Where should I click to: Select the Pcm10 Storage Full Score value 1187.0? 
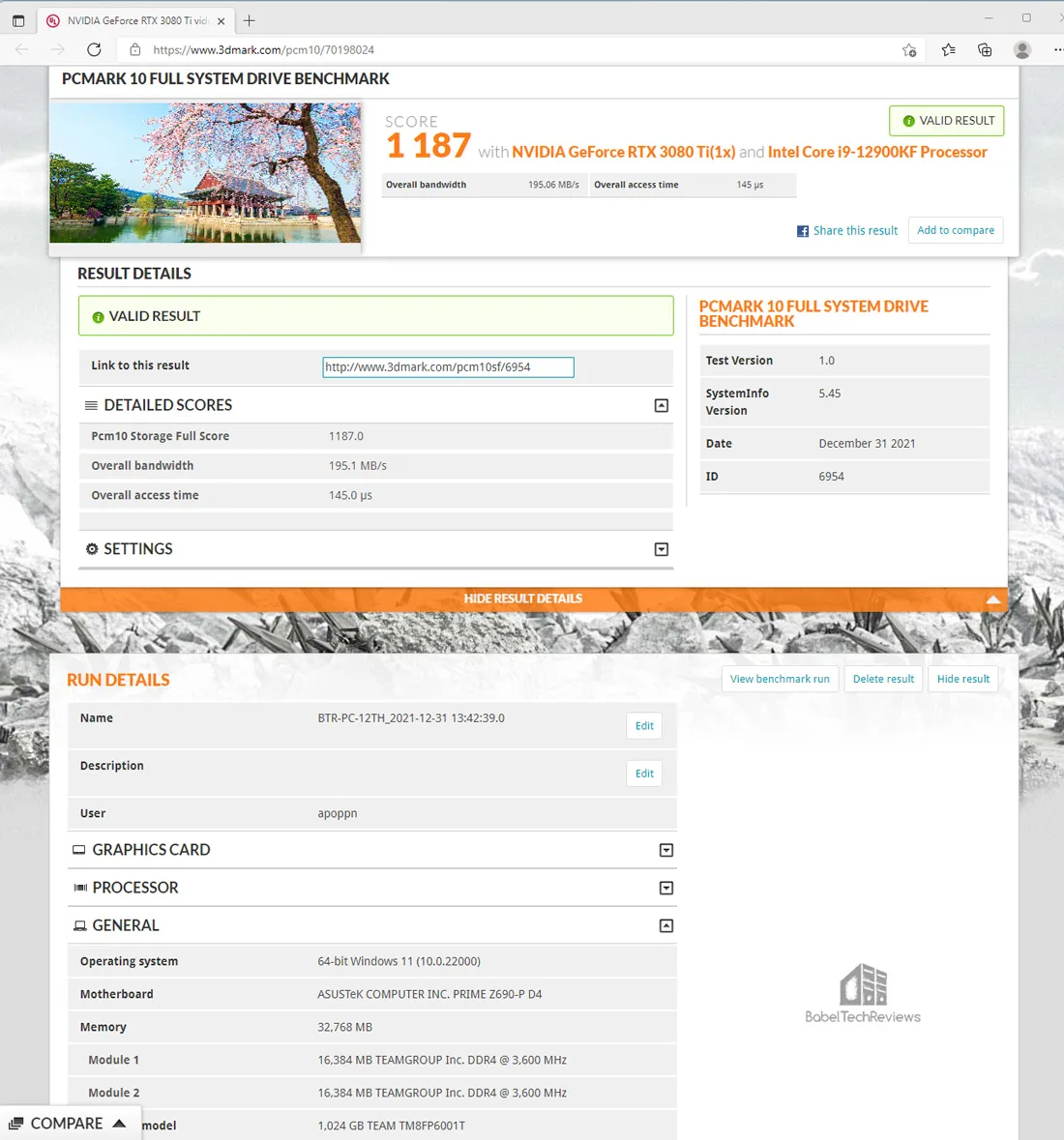click(346, 436)
